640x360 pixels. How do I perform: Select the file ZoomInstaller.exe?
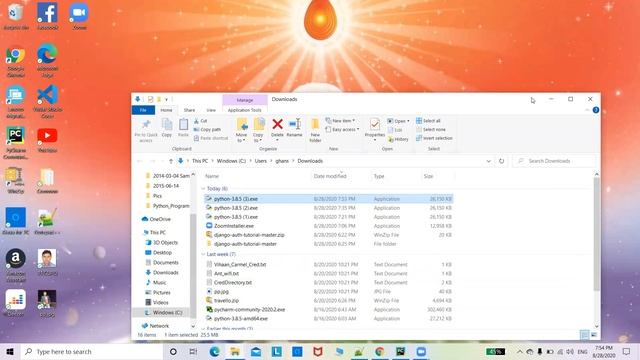click(x=234, y=226)
